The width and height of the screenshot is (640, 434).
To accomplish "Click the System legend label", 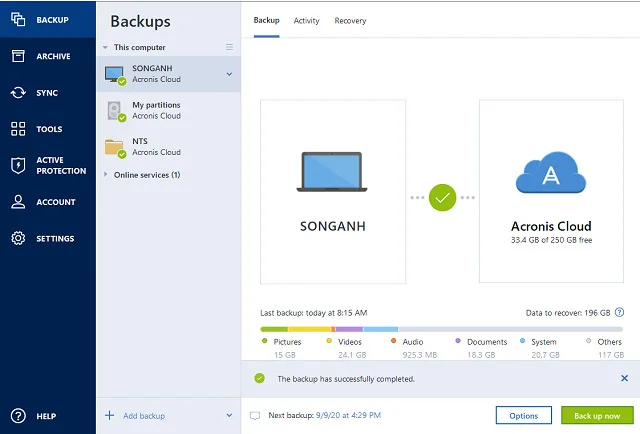I will coord(544,342).
